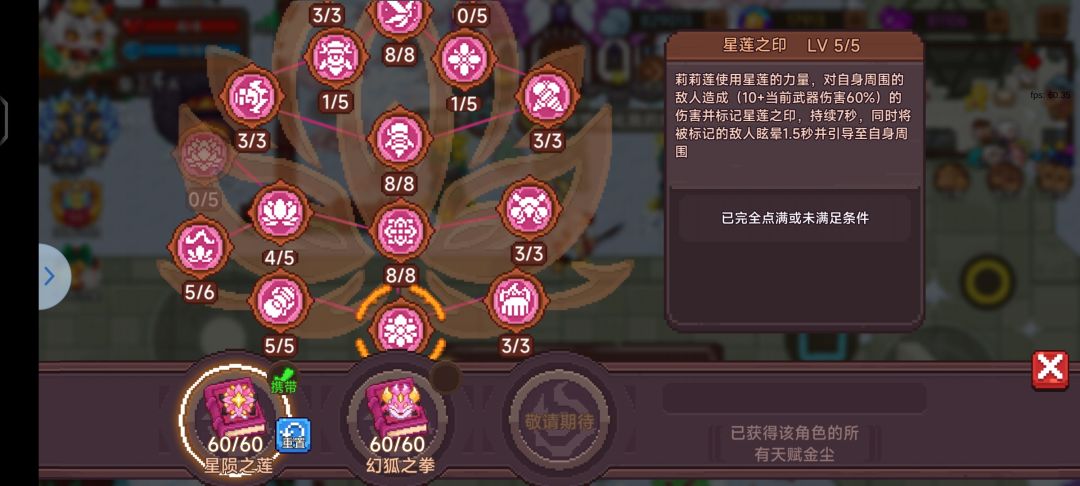The height and width of the screenshot is (486, 1080).
Task: Select the skill node labeled 5/6
Action: pyautogui.click(x=200, y=246)
